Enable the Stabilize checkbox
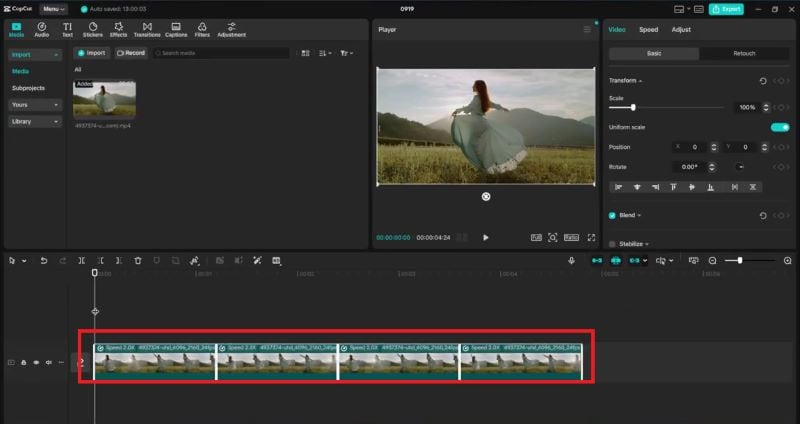Image resolution: width=800 pixels, height=424 pixels. click(x=612, y=244)
